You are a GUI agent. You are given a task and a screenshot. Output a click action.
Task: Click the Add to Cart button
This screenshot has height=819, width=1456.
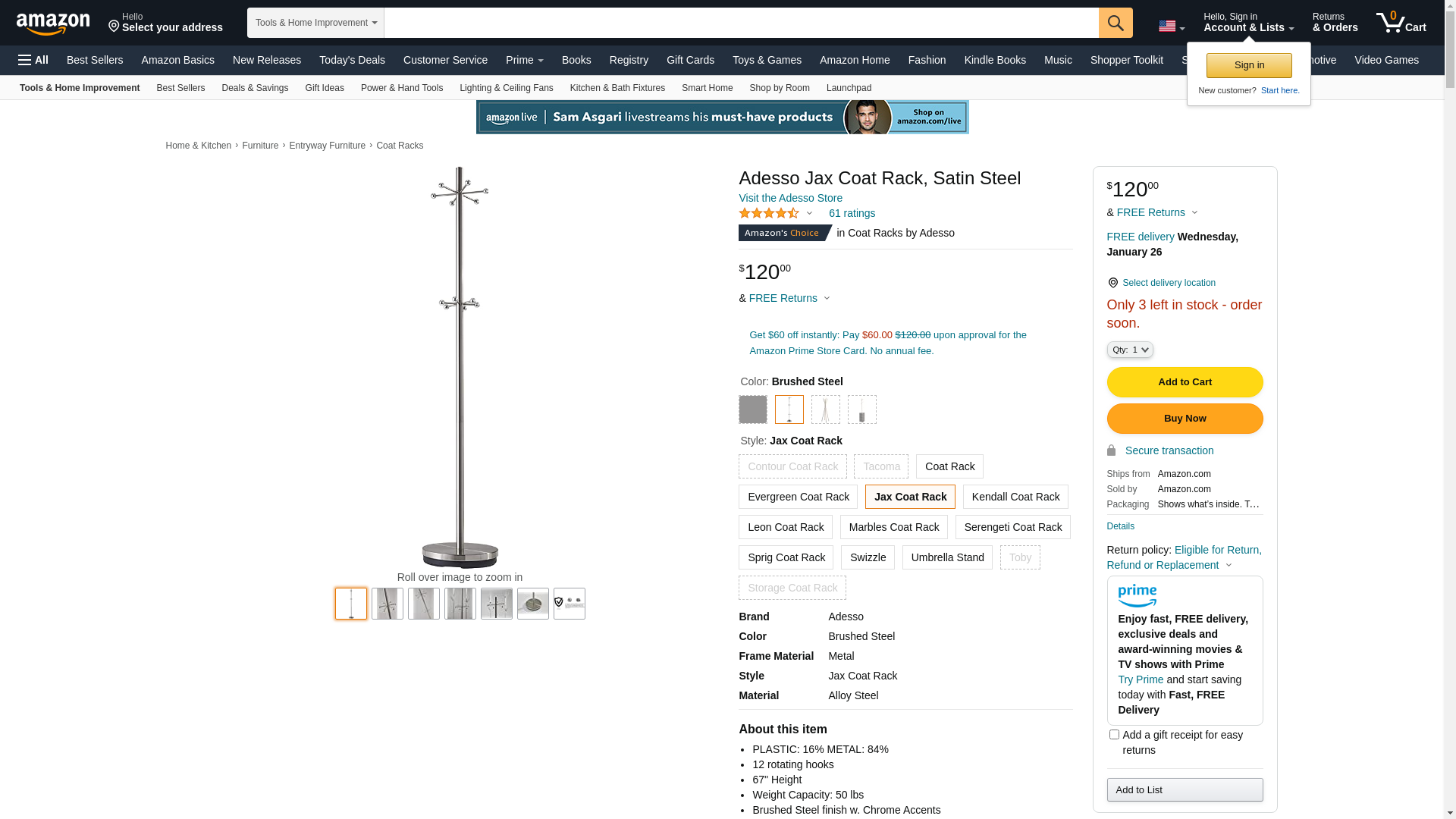coord(1185,382)
